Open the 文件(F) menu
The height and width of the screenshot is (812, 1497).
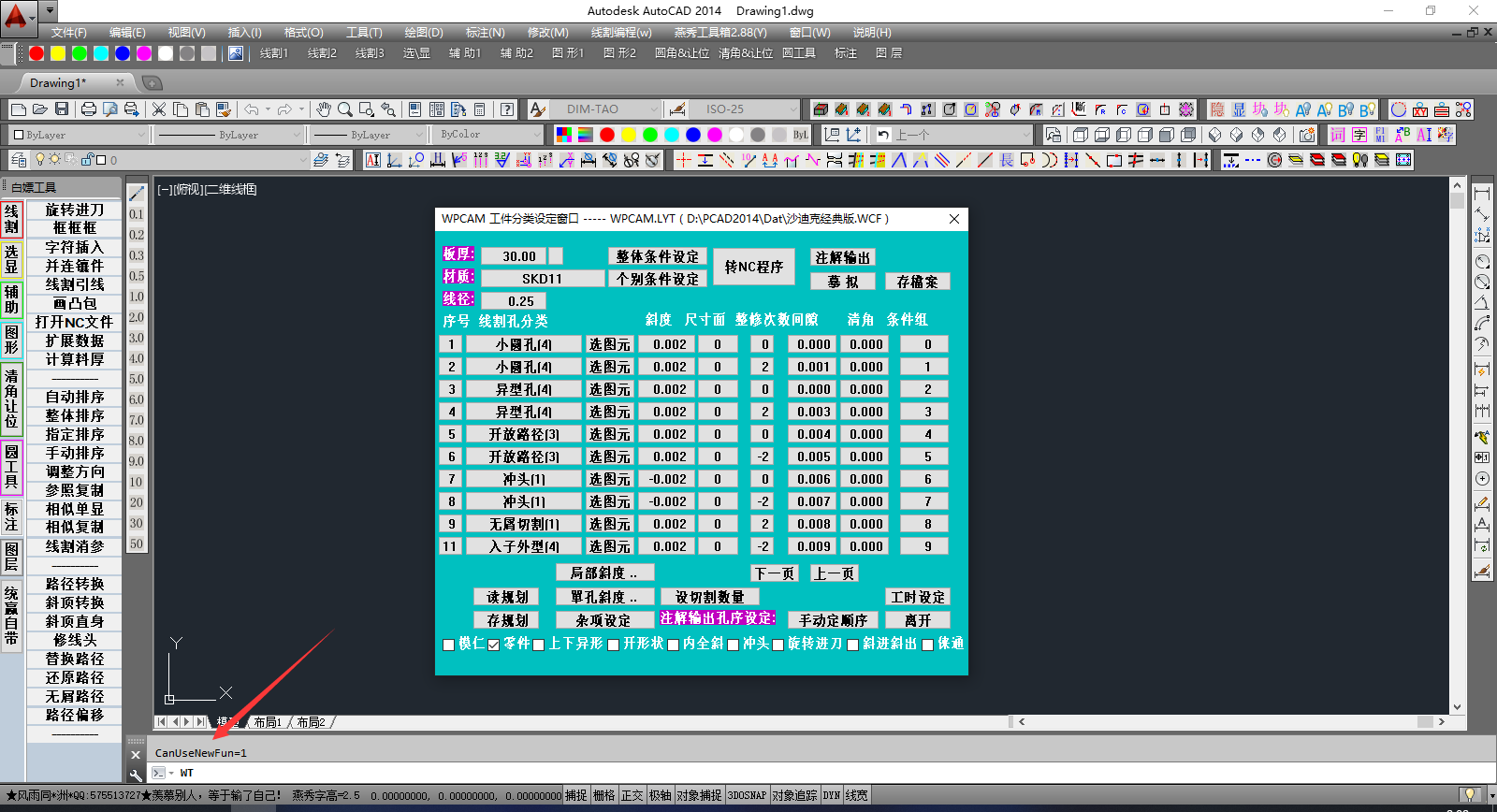click(x=69, y=33)
